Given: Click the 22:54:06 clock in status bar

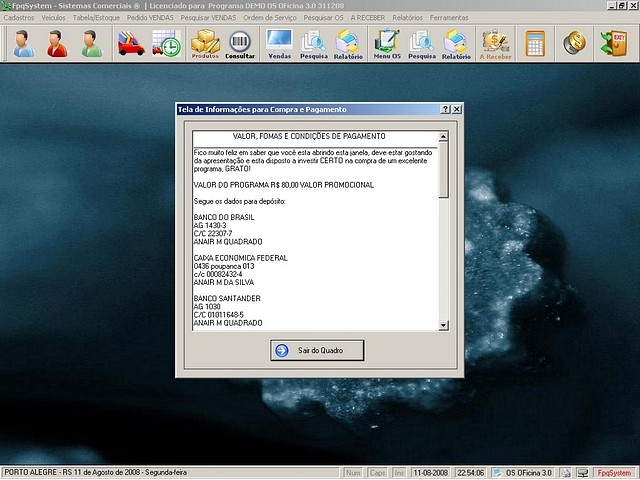Looking at the screenshot, I should coord(471,473).
